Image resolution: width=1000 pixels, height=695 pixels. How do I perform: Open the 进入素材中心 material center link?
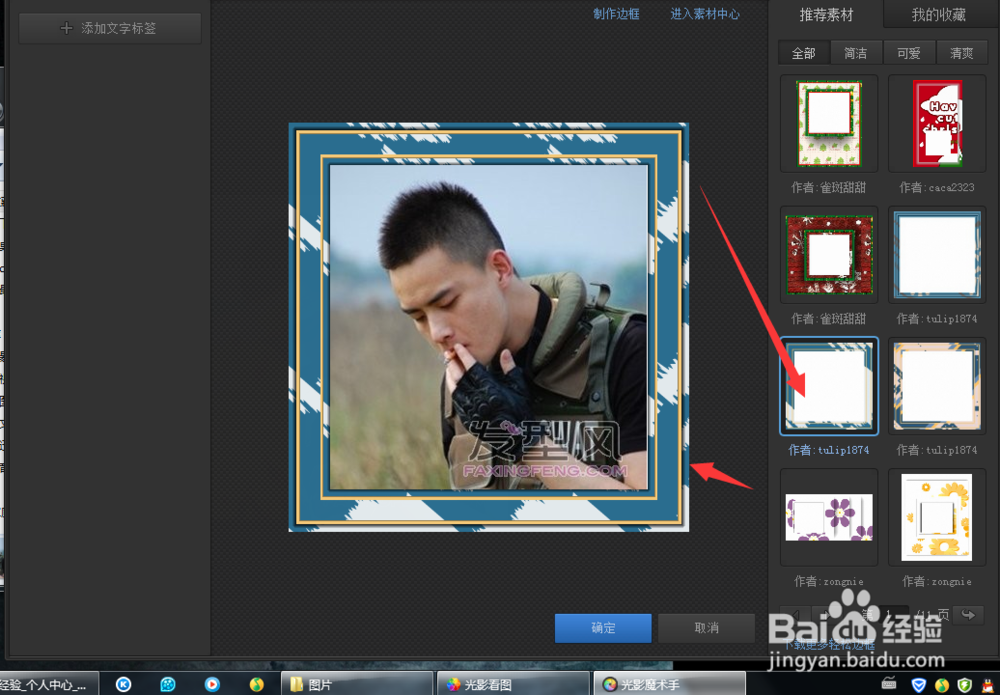pyautogui.click(x=705, y=14)
